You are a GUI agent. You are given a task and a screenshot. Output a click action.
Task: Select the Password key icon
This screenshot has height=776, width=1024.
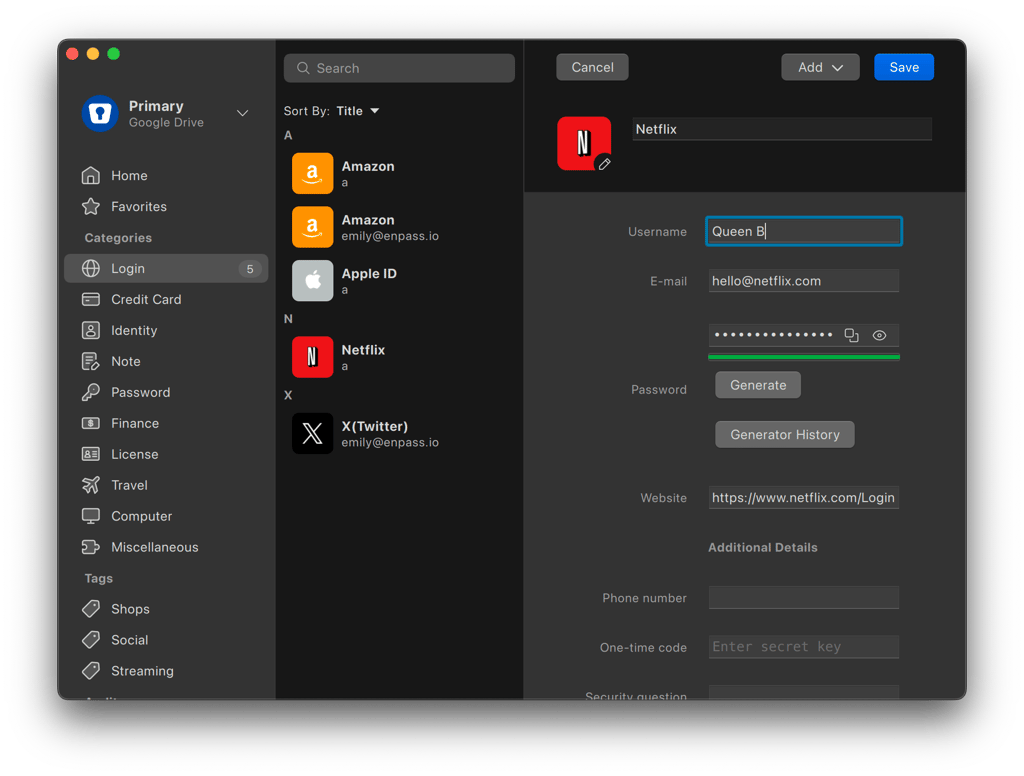click(91, 392)
